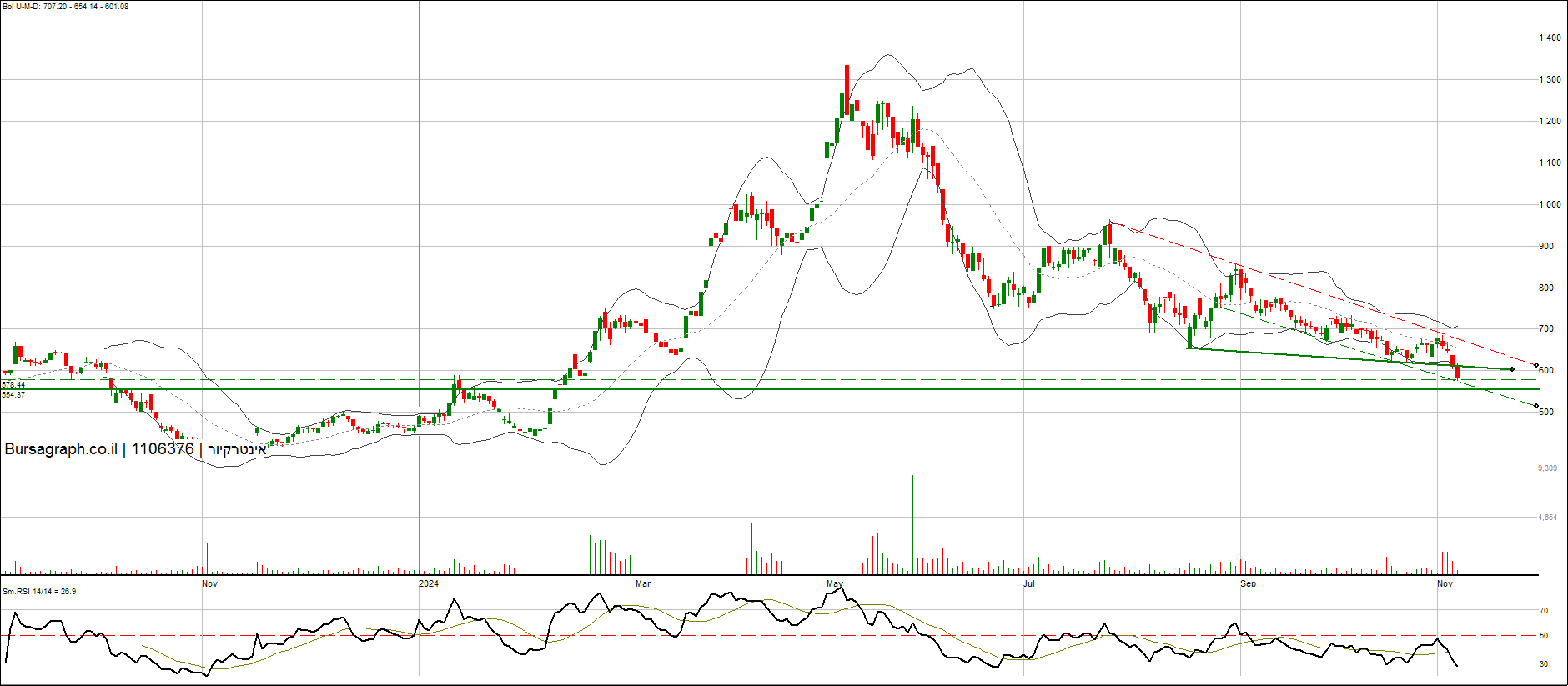Click the end marker of the red dashed trendline
Image resolution: width=1568 pixels, height=686 pixels.
point(1536,365)
